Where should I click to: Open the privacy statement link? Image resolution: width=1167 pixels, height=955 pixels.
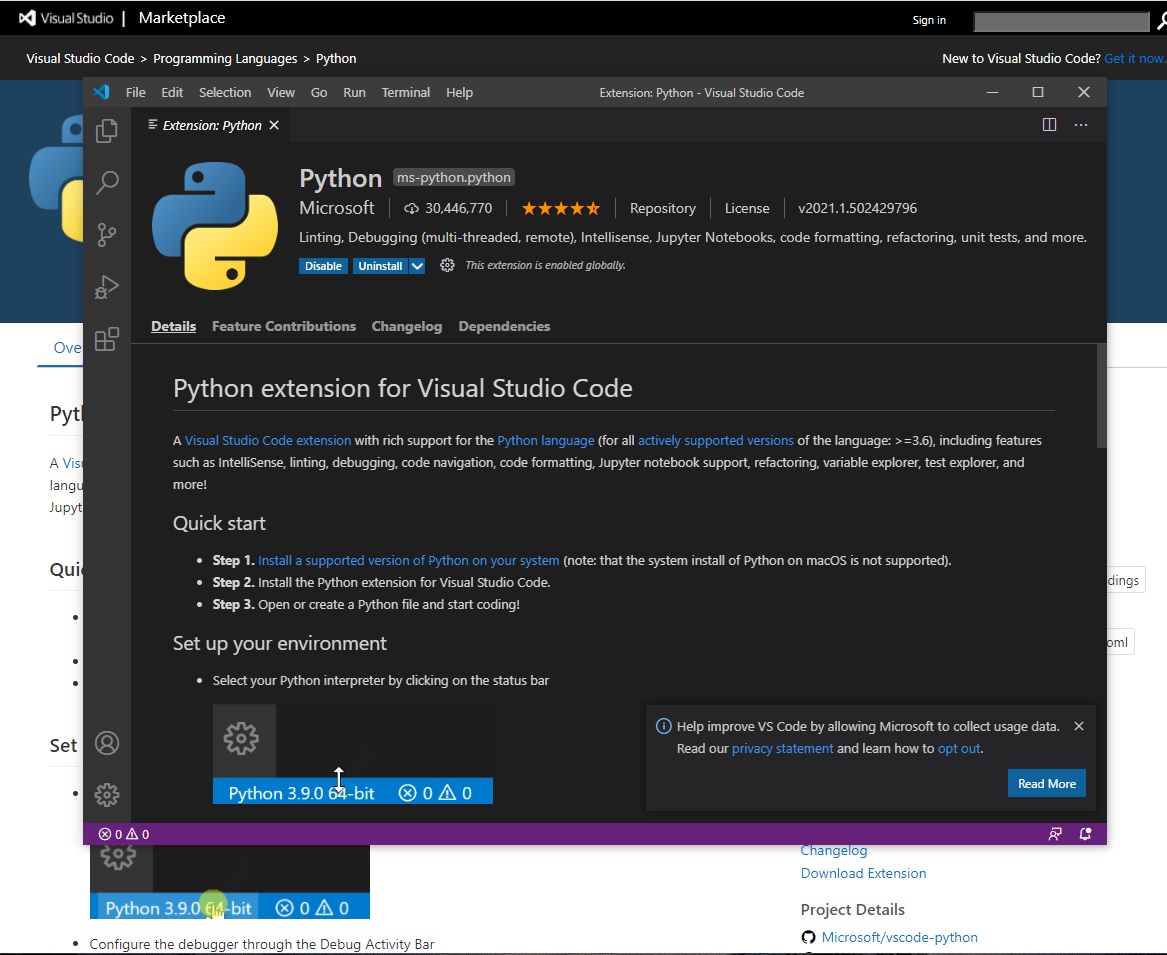coord(782,749)
